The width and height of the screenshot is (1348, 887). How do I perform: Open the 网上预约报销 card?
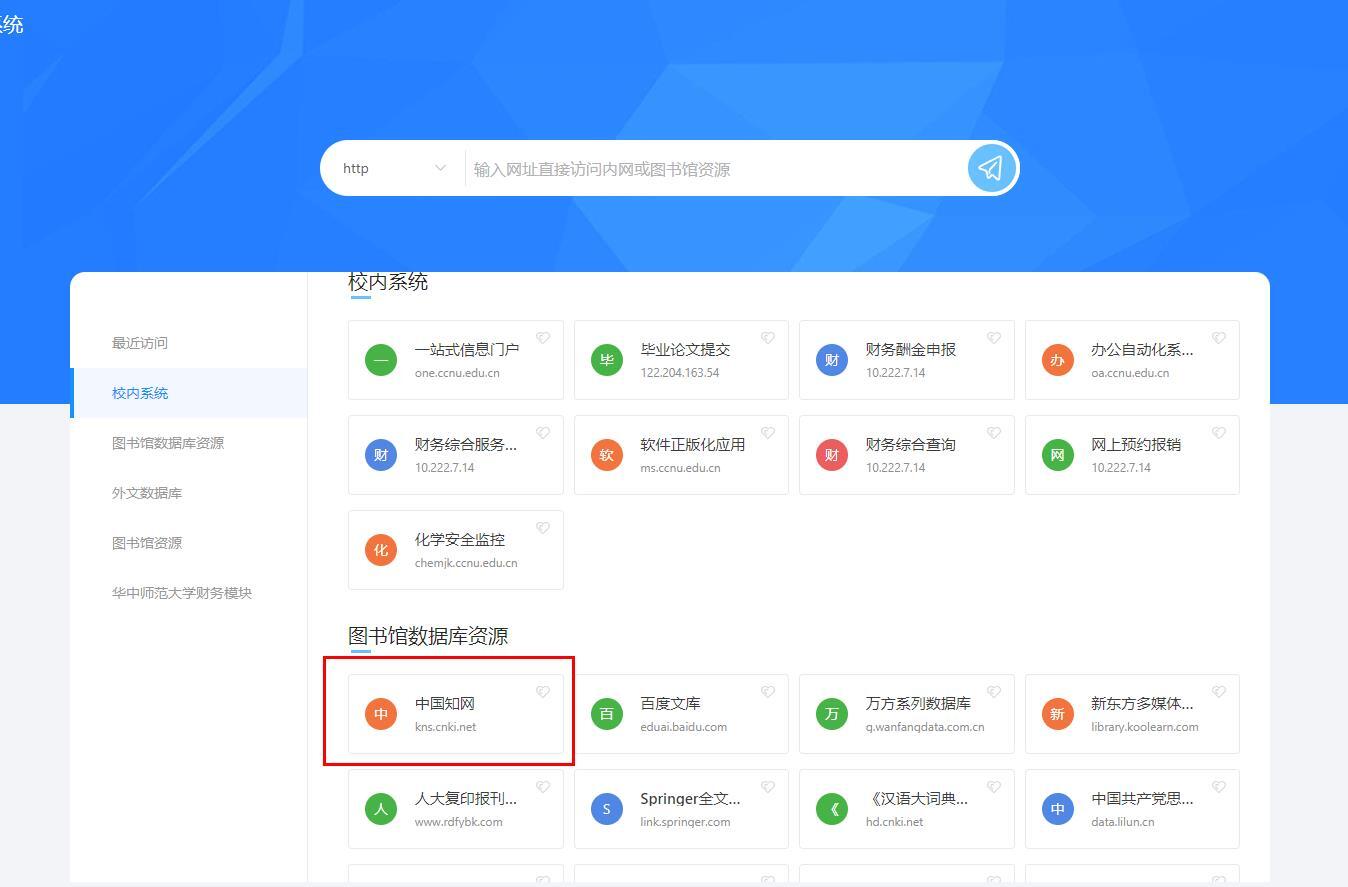(1135, 445)
